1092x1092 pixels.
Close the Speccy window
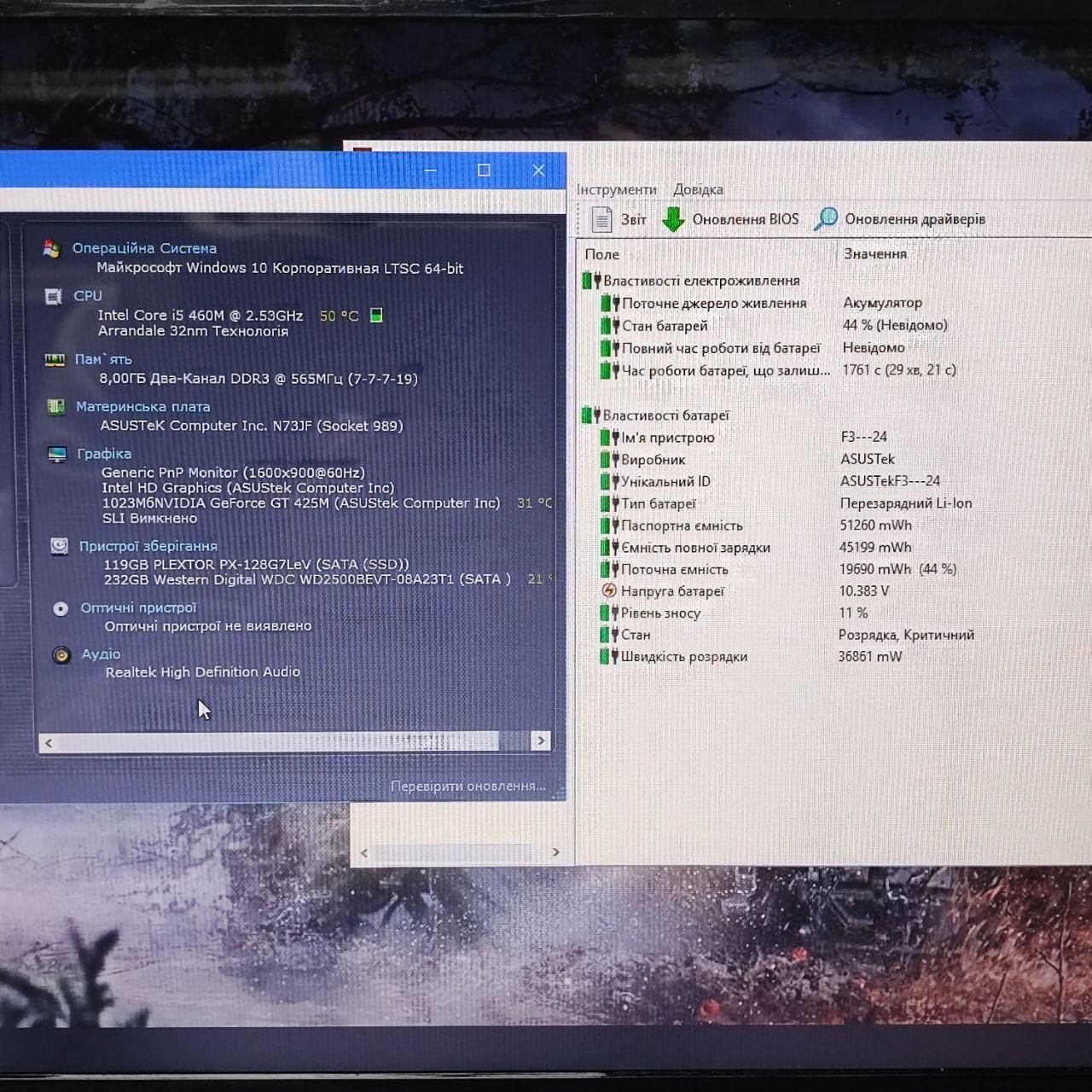pos(538,171)
